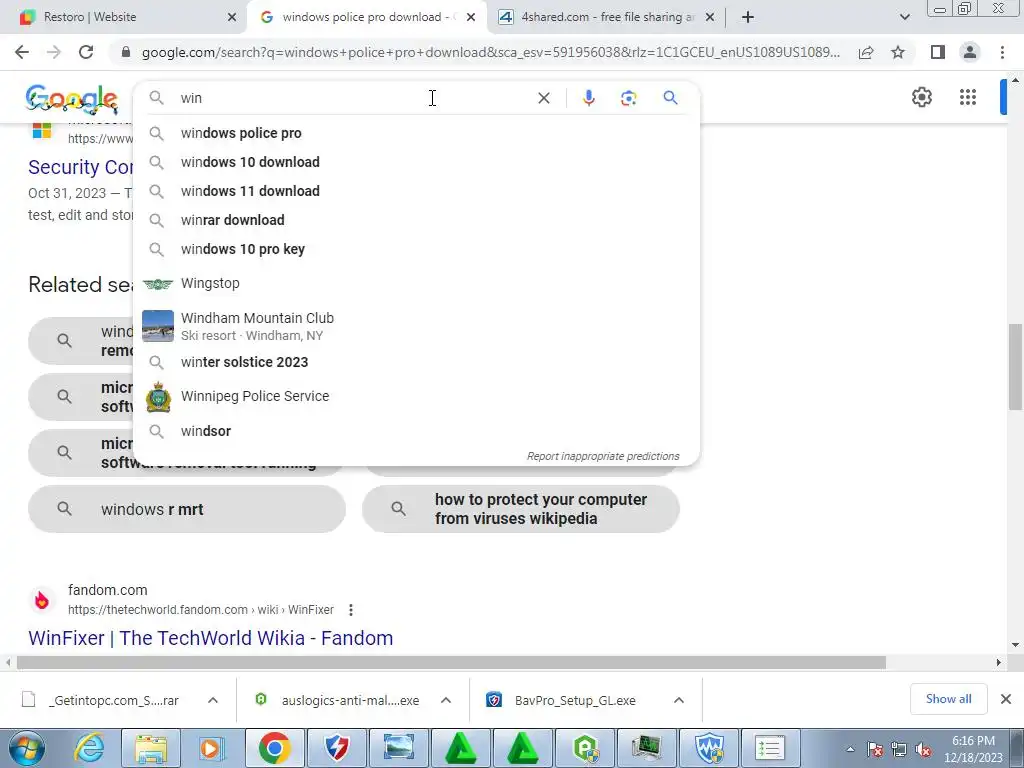The image size is (1024, 768).
Task: Show hidden system tray icons
Action: click(x=850, y=750)
